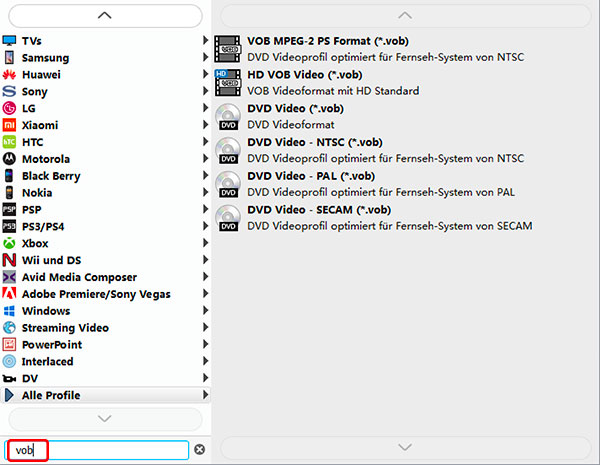Open the Nokia category

coord(105,193)
